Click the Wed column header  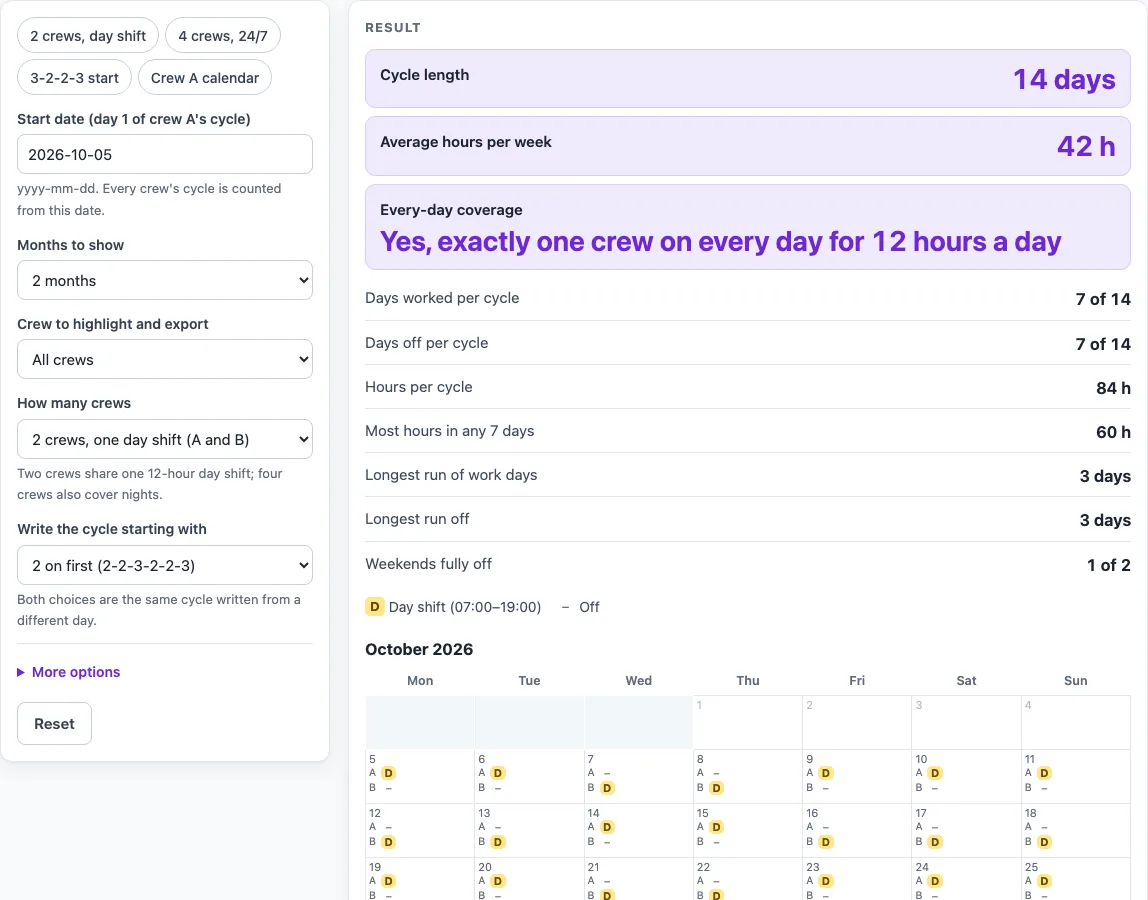638,680
